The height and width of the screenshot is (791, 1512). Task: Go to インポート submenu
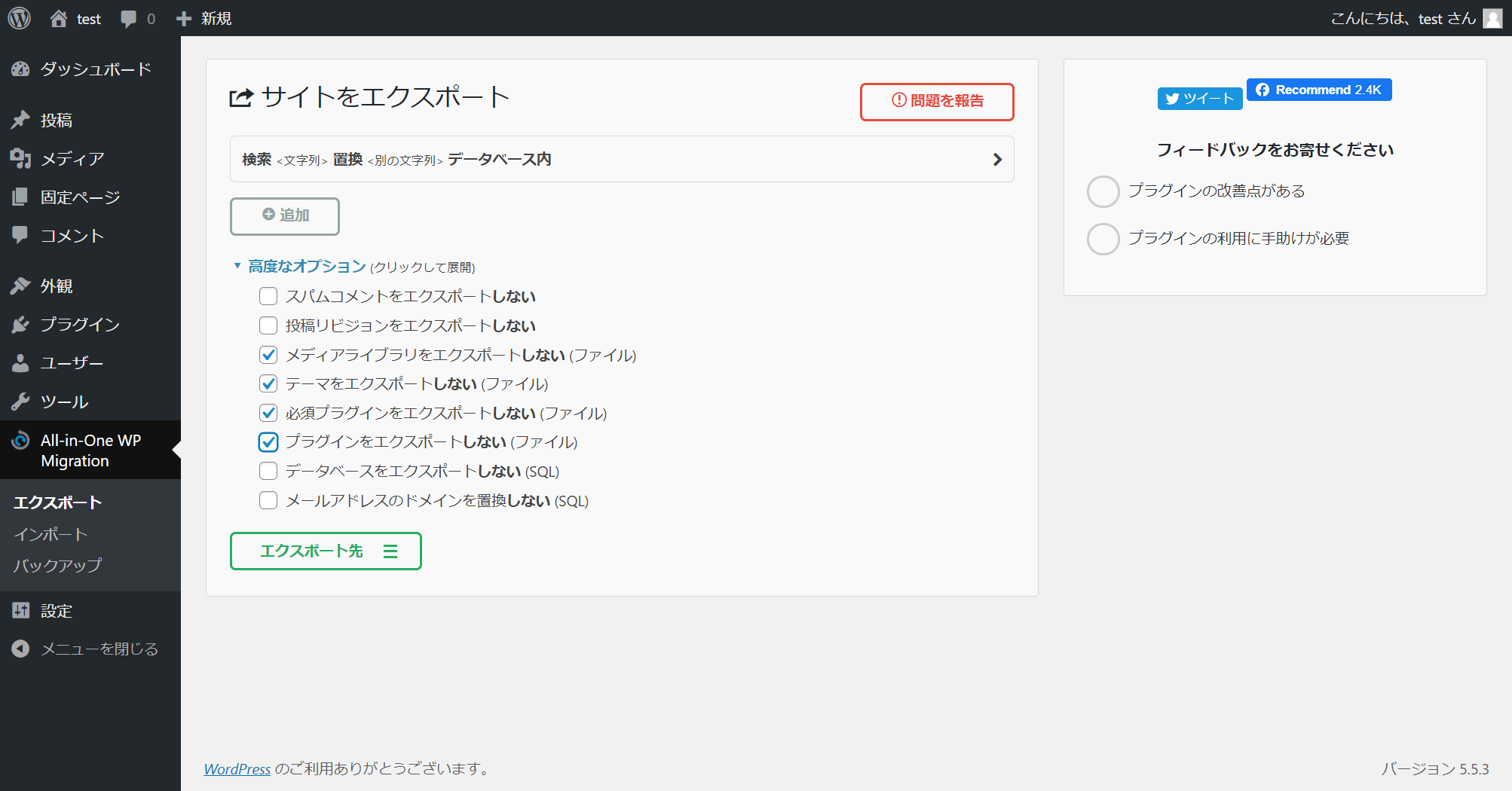(51, 534)
